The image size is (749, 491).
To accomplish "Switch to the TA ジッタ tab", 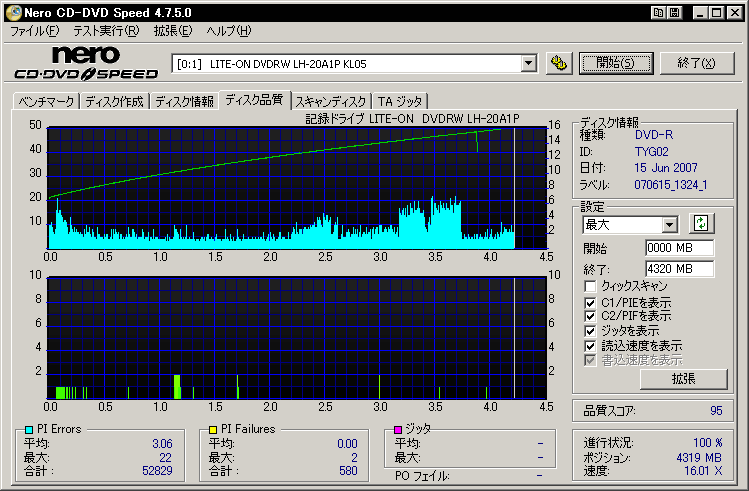I will [x=400, y=102].
